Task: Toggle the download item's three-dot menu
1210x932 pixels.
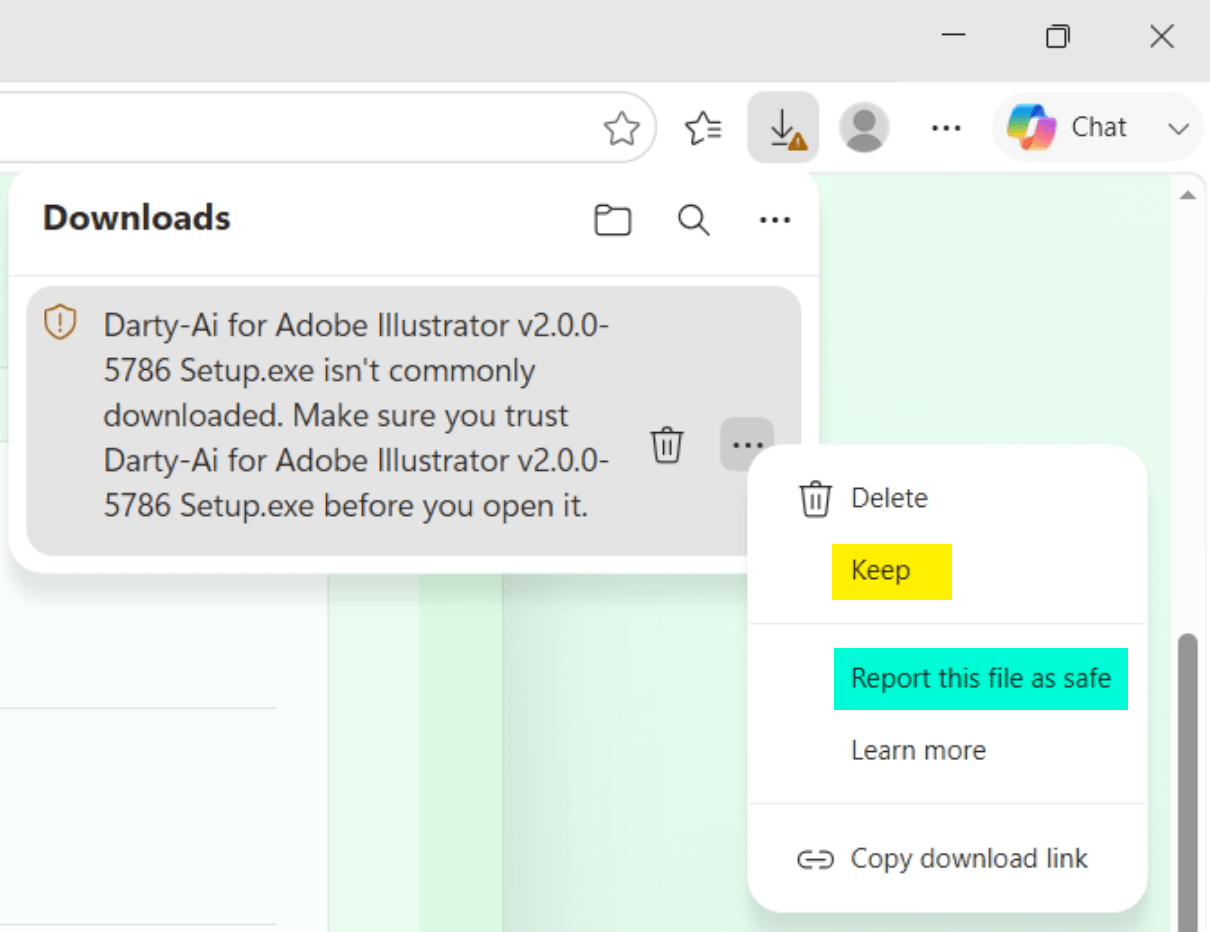Action: tap(747, 444)
